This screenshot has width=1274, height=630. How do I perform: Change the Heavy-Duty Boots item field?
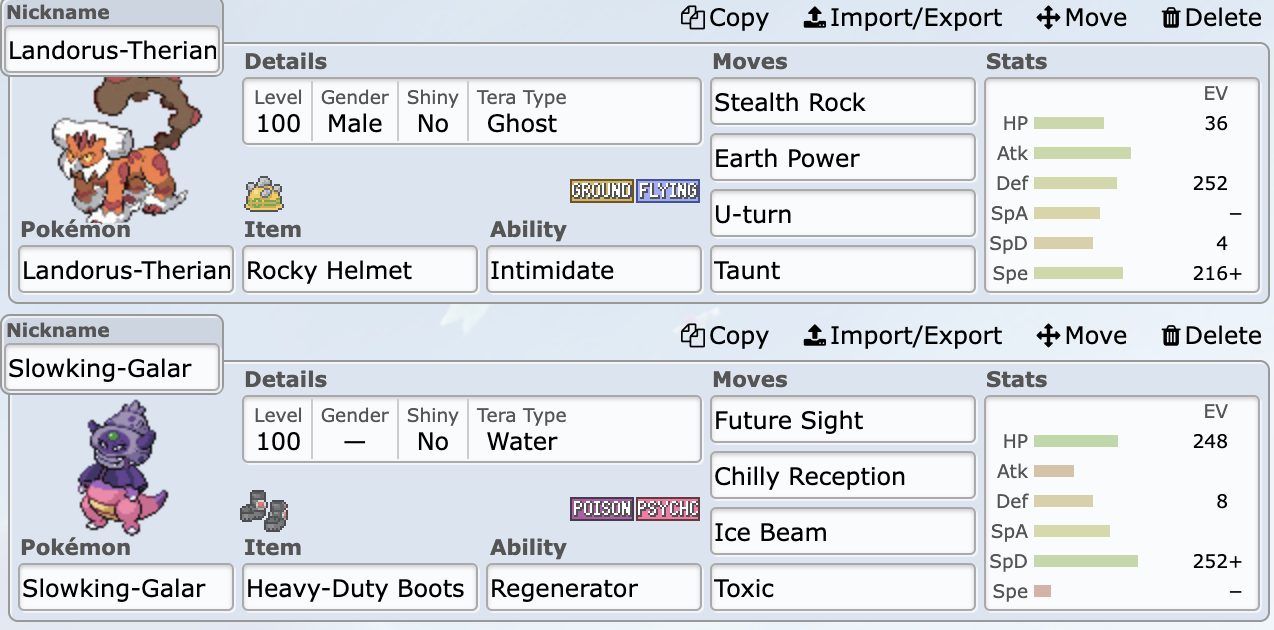pyautogui.click(x=360, y=588)
